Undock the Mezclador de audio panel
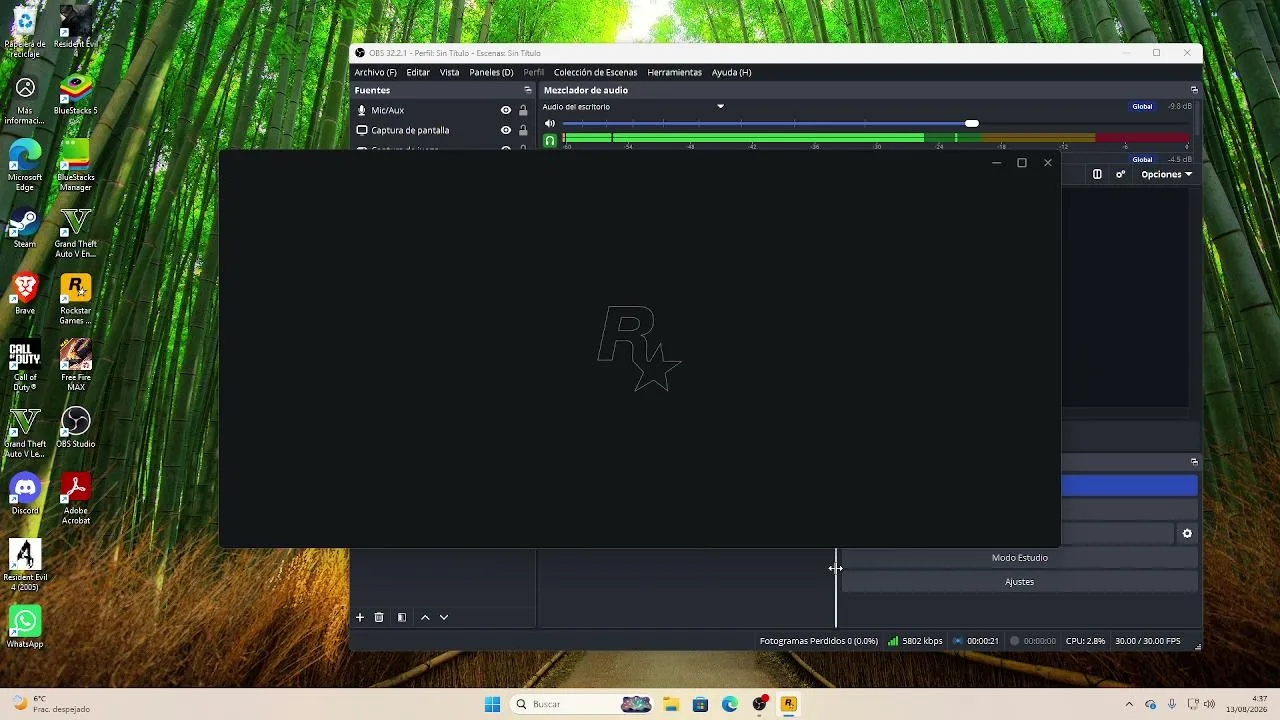The width and height of the screenshot is (1280, 720). pyautogui.click(x=1194, y=90)
